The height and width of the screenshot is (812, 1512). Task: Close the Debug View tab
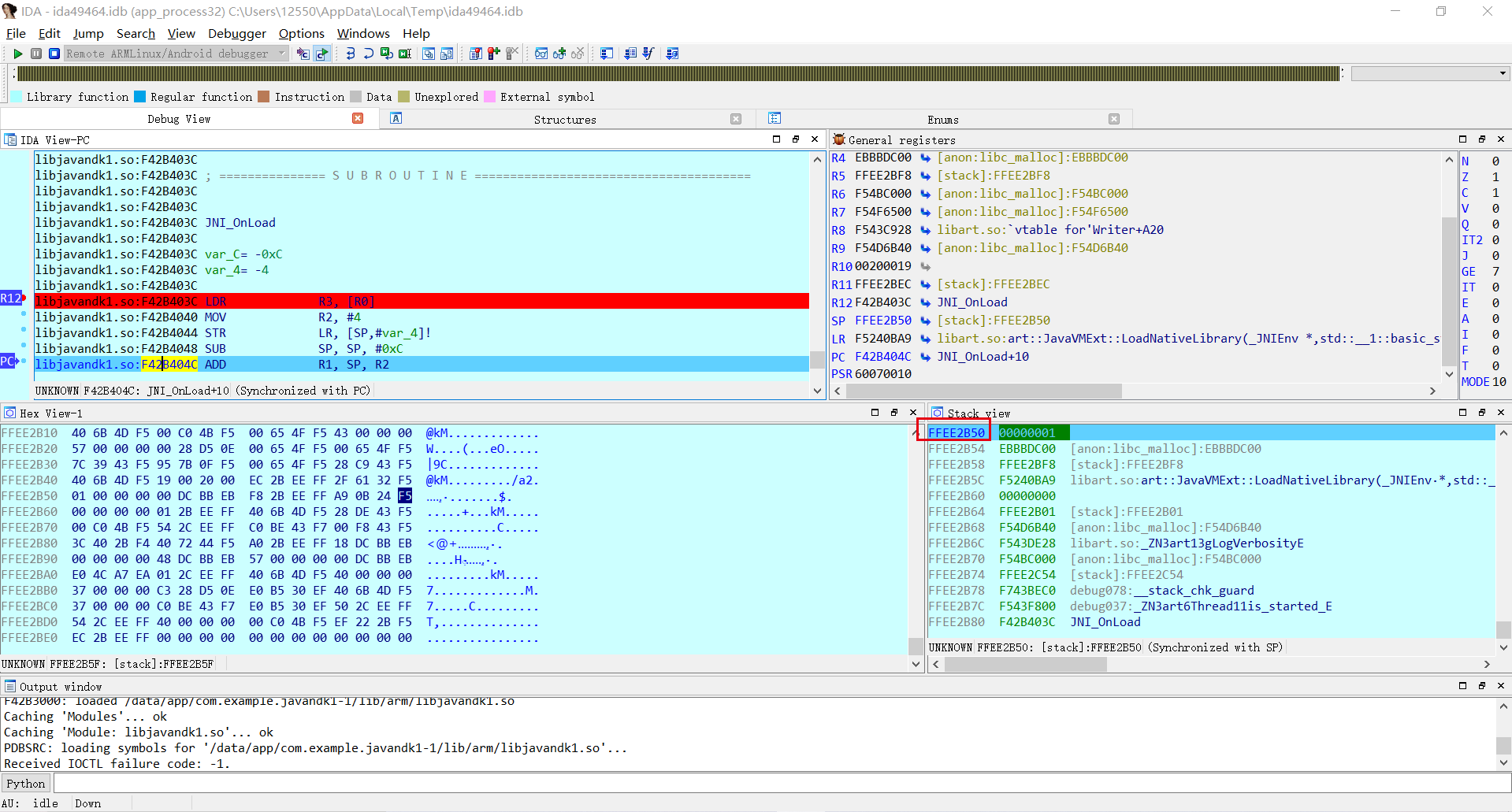(358, 118)
